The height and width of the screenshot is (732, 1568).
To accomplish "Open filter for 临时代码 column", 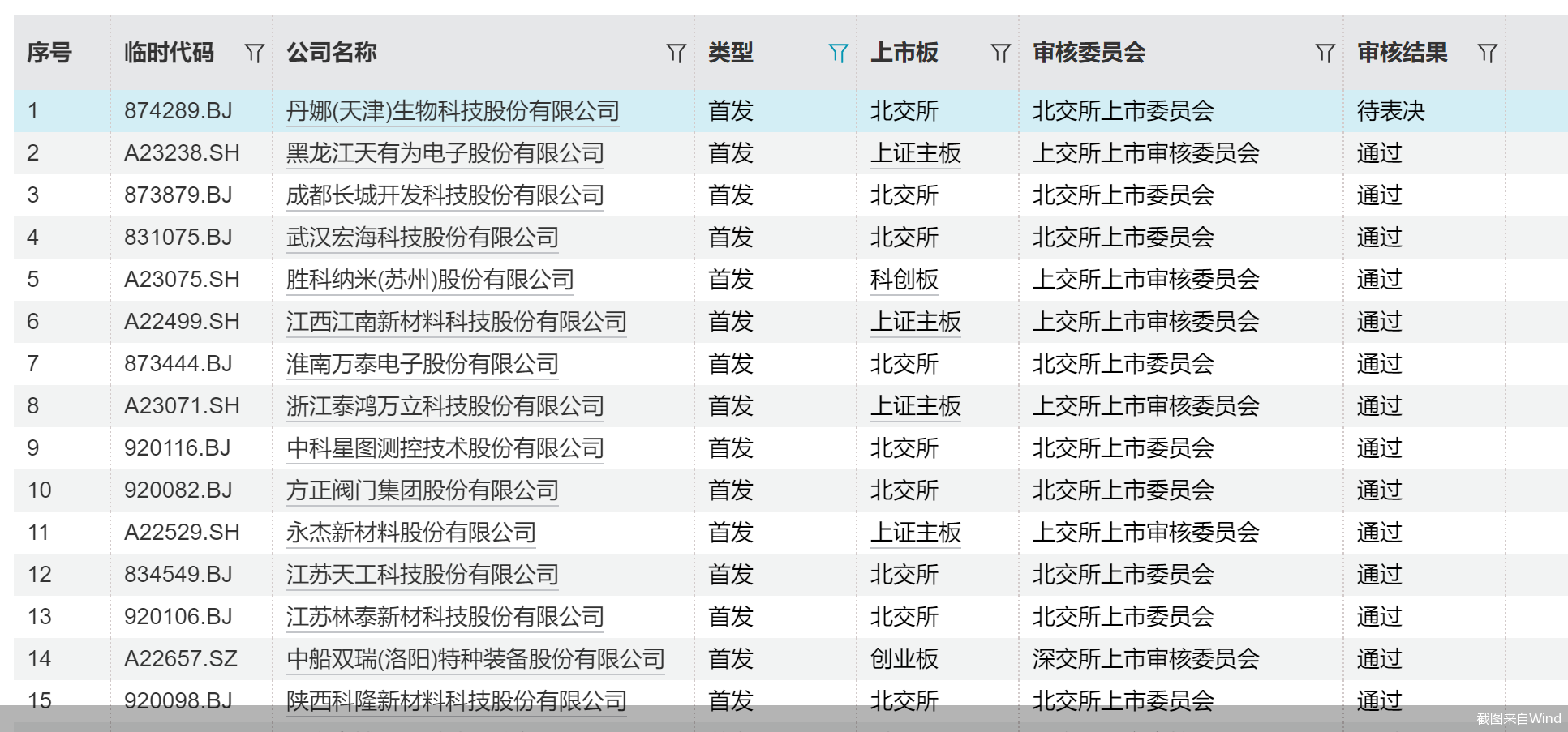I will (254, 54).
